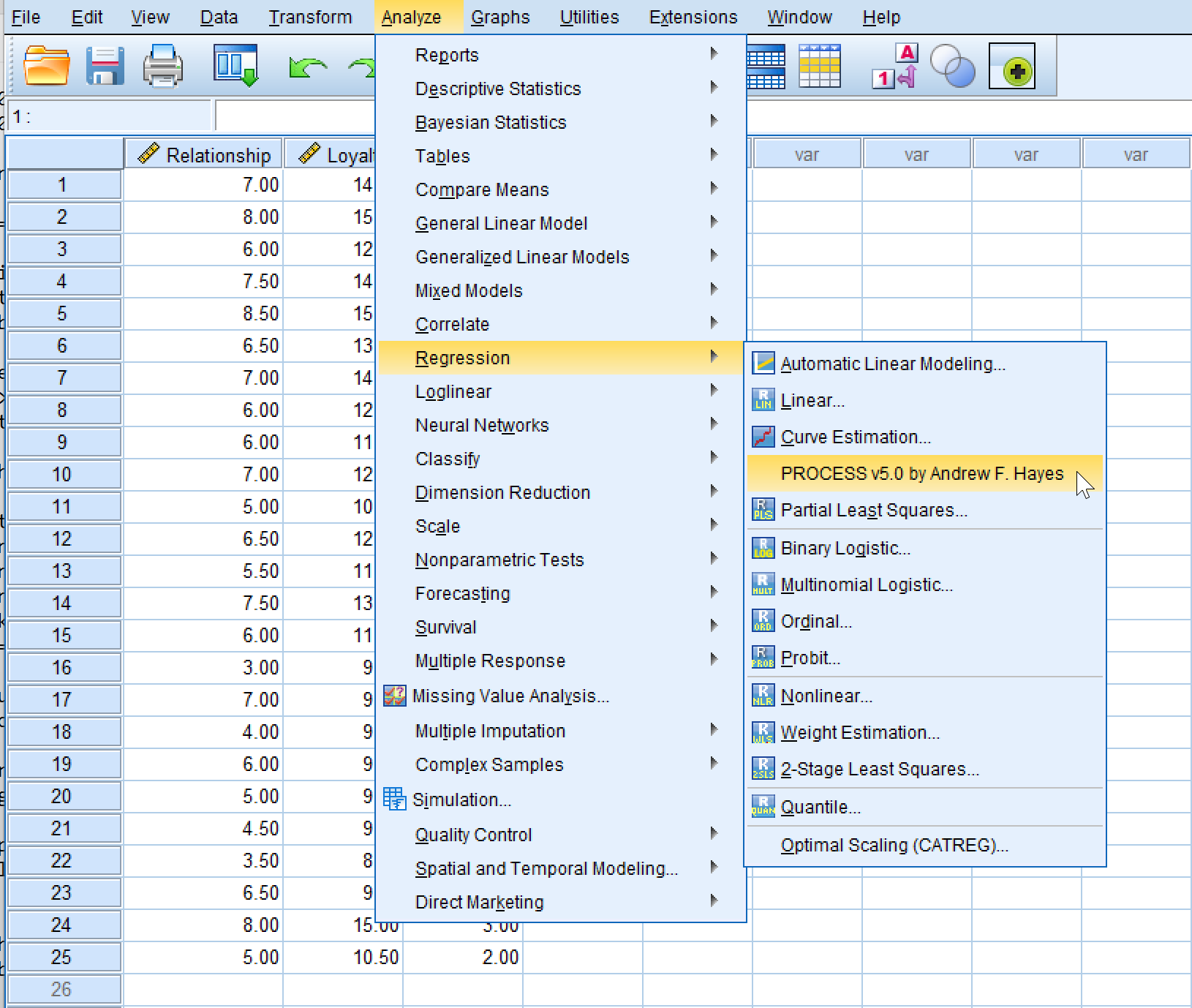The image size is (1192, 1008).
Task: Expand the Descriptive Statistics submenu
Action: [498, 89]
